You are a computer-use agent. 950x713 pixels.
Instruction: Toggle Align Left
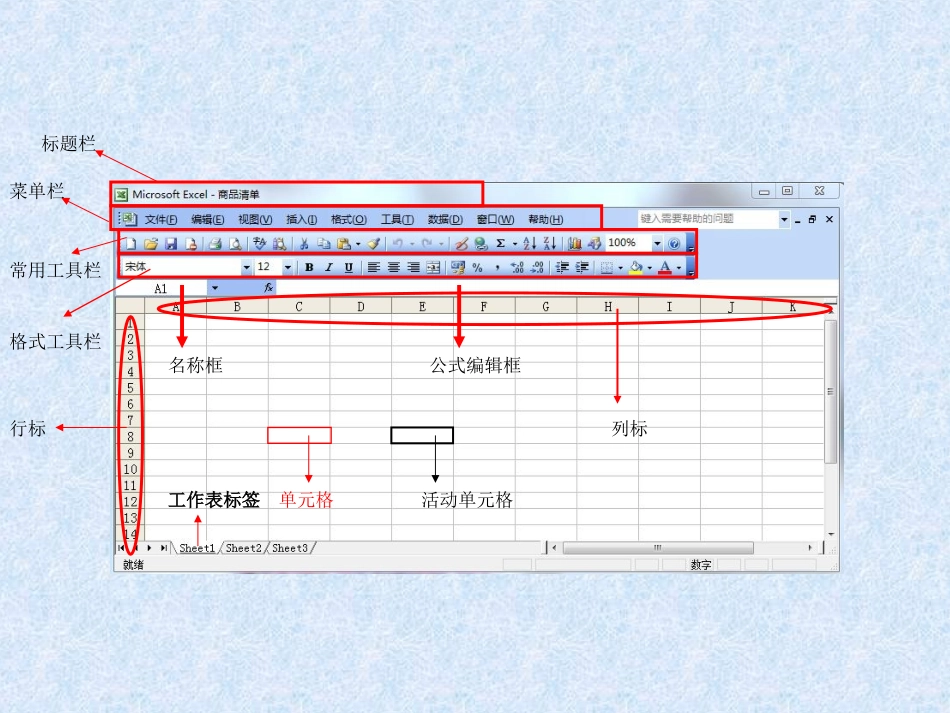[x=373, y=267]
